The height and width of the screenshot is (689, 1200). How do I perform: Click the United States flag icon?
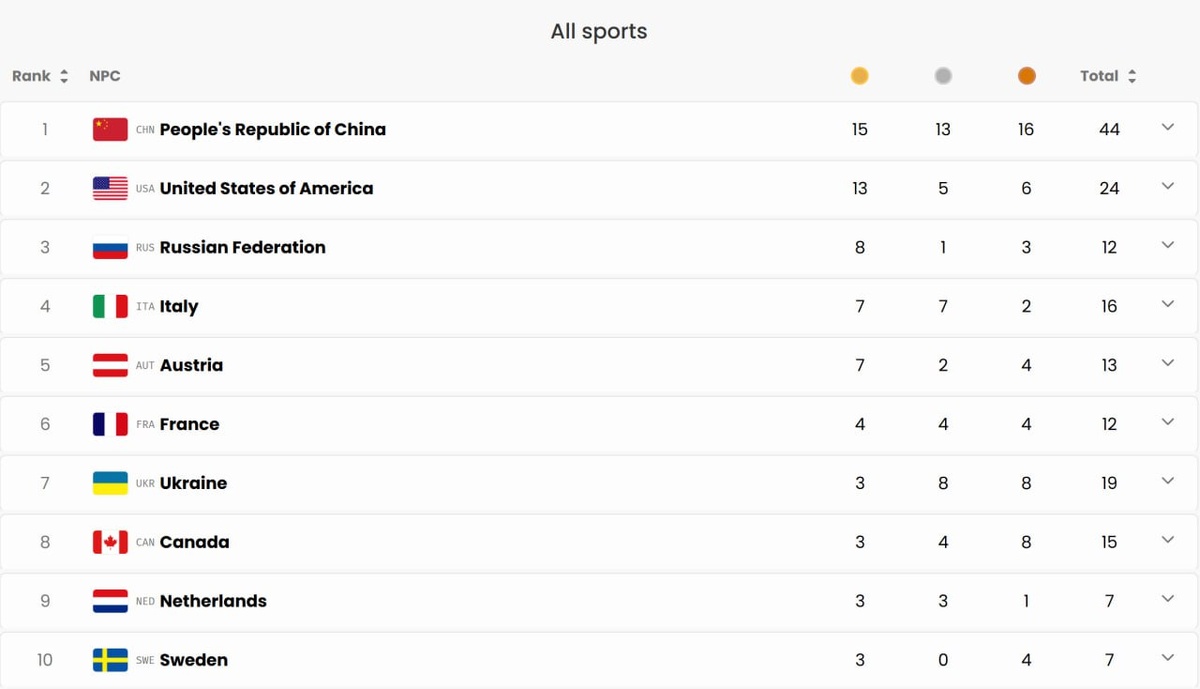[110, 188]
